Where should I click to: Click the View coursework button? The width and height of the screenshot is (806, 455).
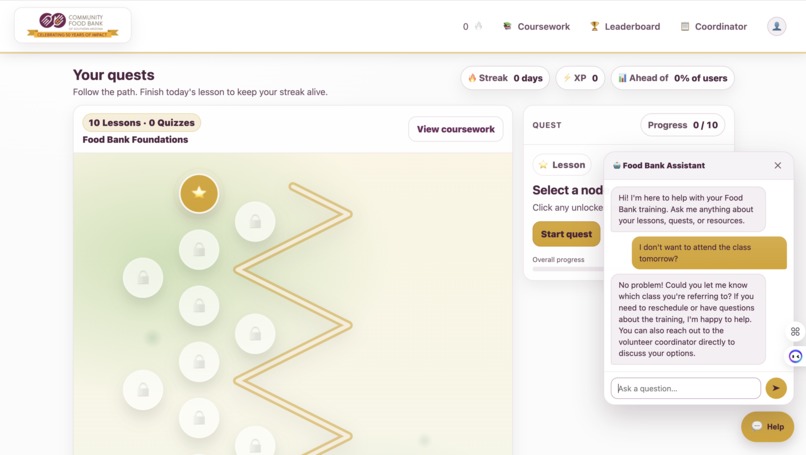point(455,129)
